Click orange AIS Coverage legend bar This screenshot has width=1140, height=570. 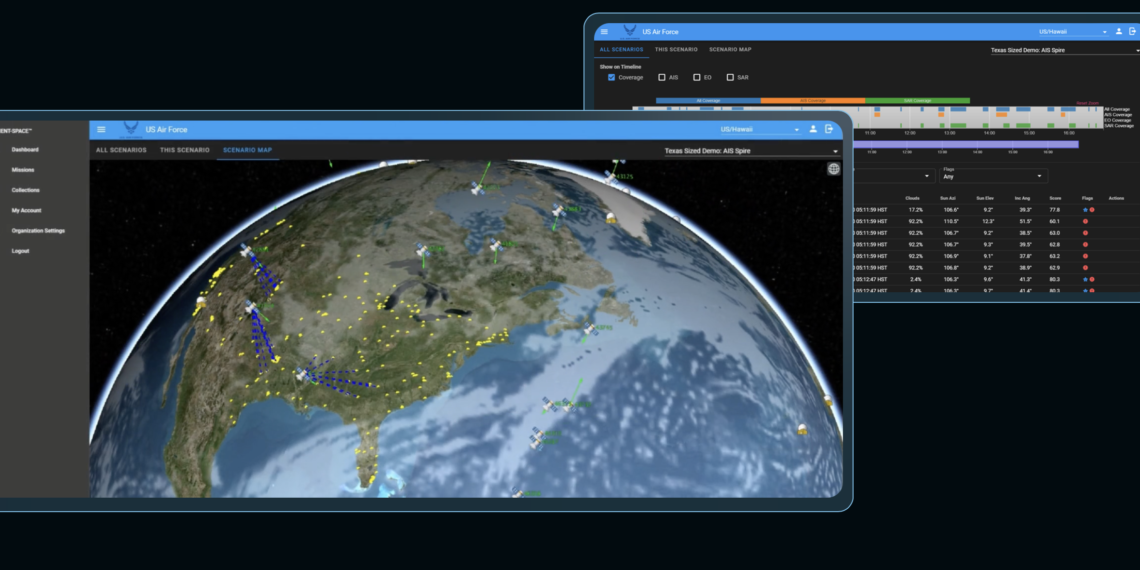point(813,100)
